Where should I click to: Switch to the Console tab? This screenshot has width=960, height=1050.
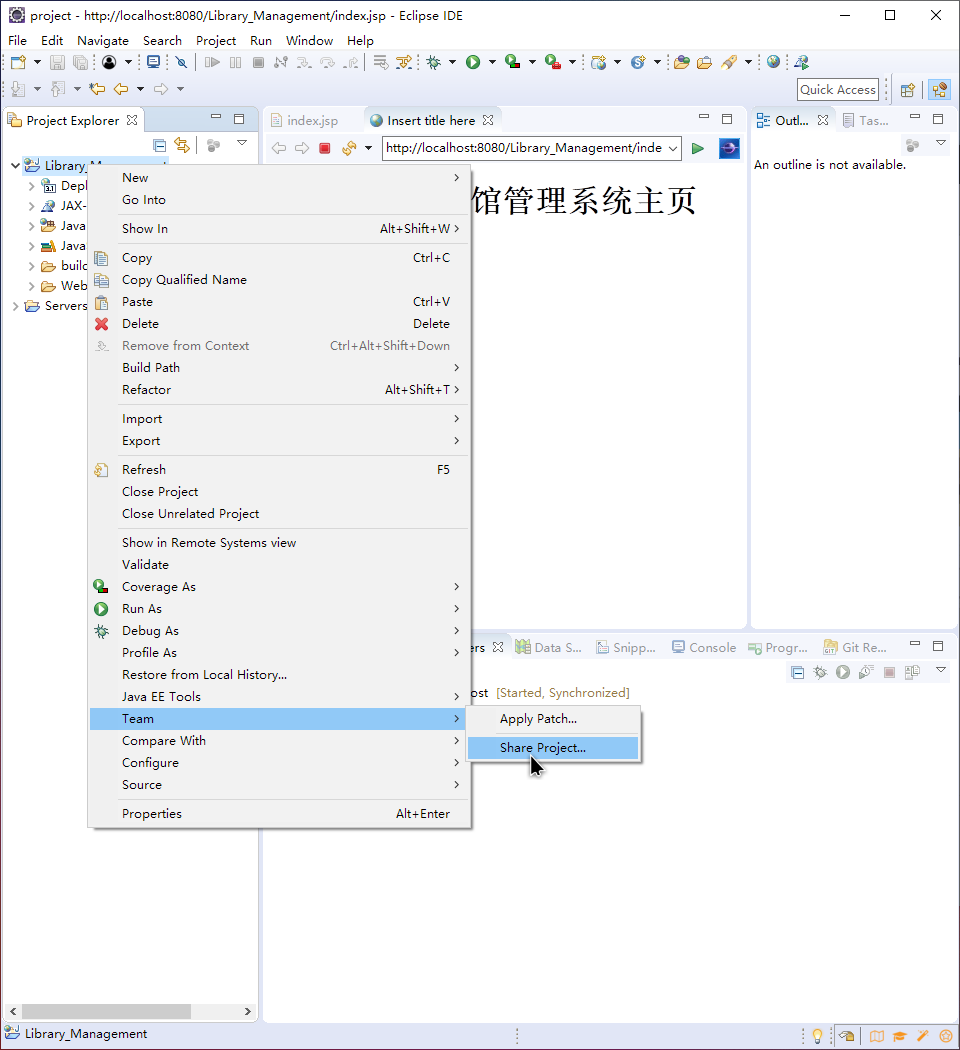(x=704, y=648)
